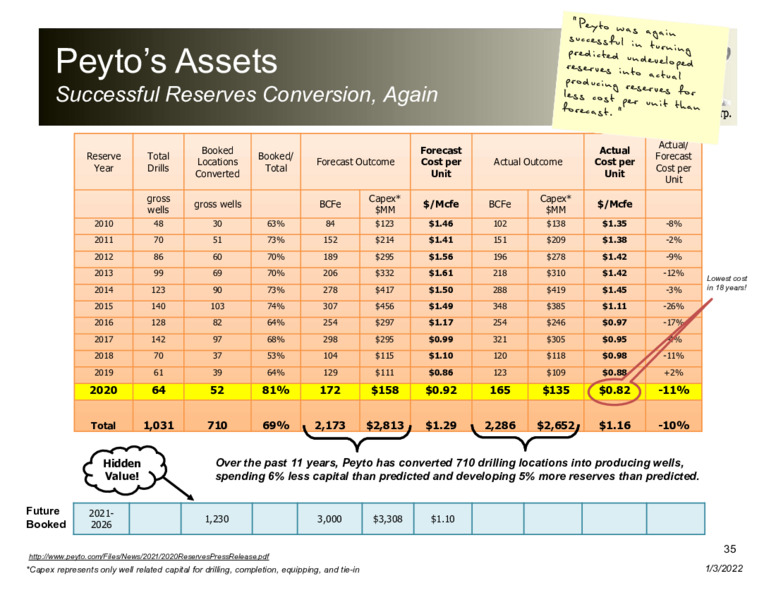Select the "Booked Locations Converted" header
Screen dimensions: 776x600
(x=217, y=162)
